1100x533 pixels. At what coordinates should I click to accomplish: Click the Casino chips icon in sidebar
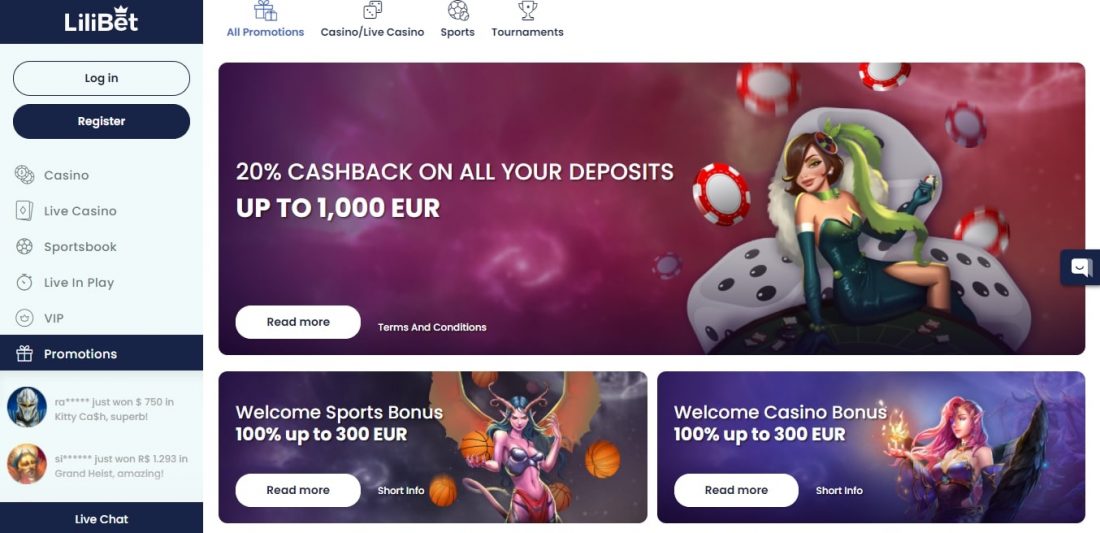tap(25, 175)
